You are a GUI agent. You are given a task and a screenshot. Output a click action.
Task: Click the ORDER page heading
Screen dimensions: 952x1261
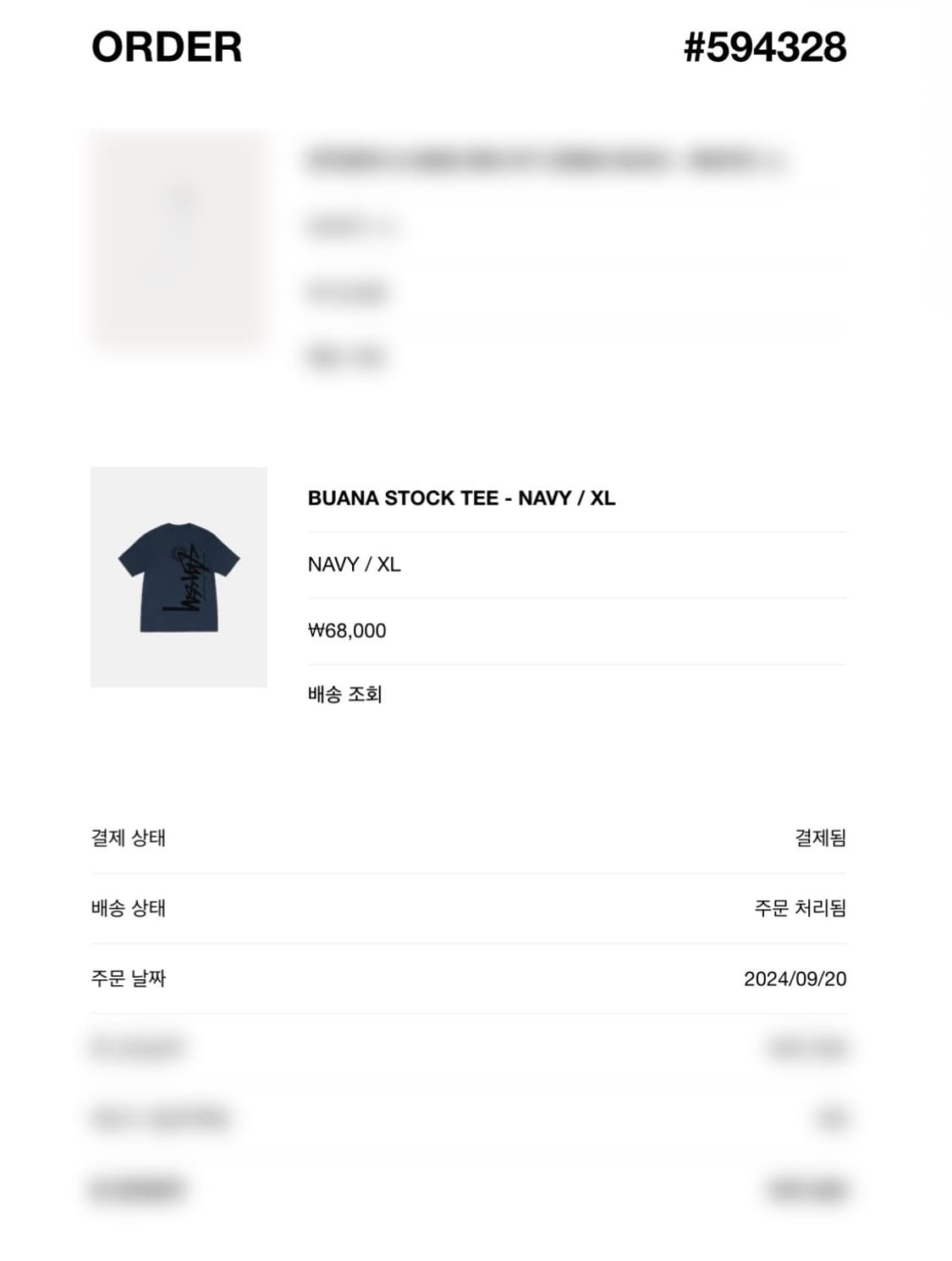pyautogui.click(x=167, y=47)
